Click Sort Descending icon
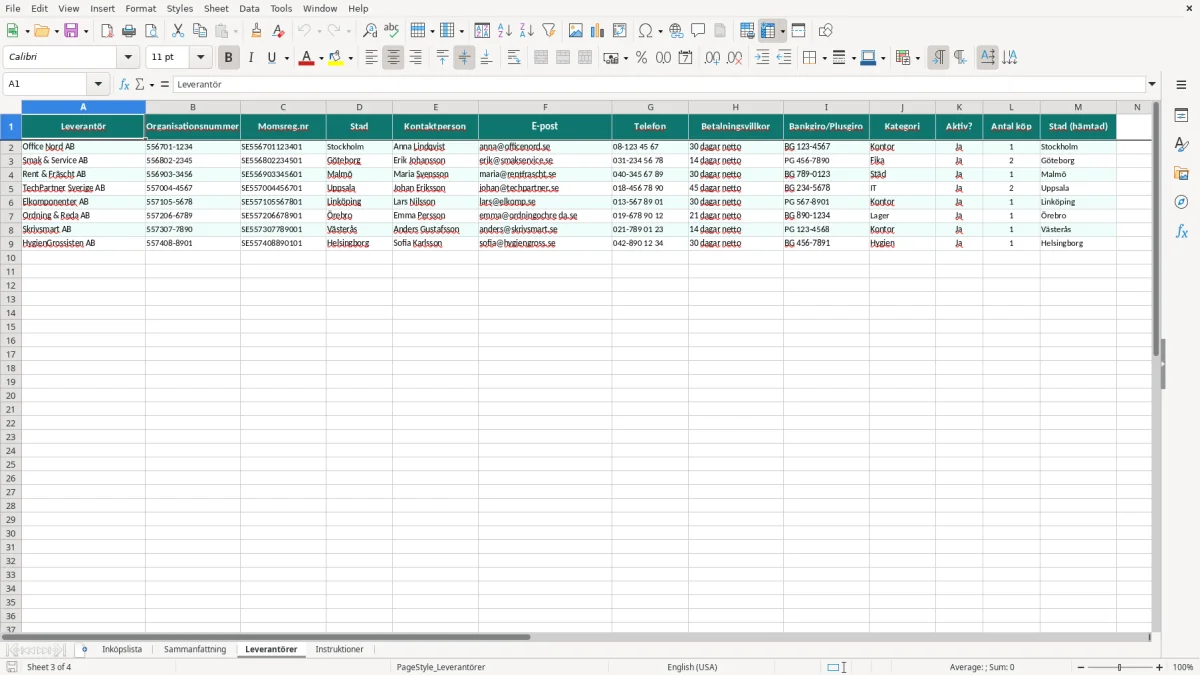This screenshot has height=675, width=1200. (x=526, y=31)
